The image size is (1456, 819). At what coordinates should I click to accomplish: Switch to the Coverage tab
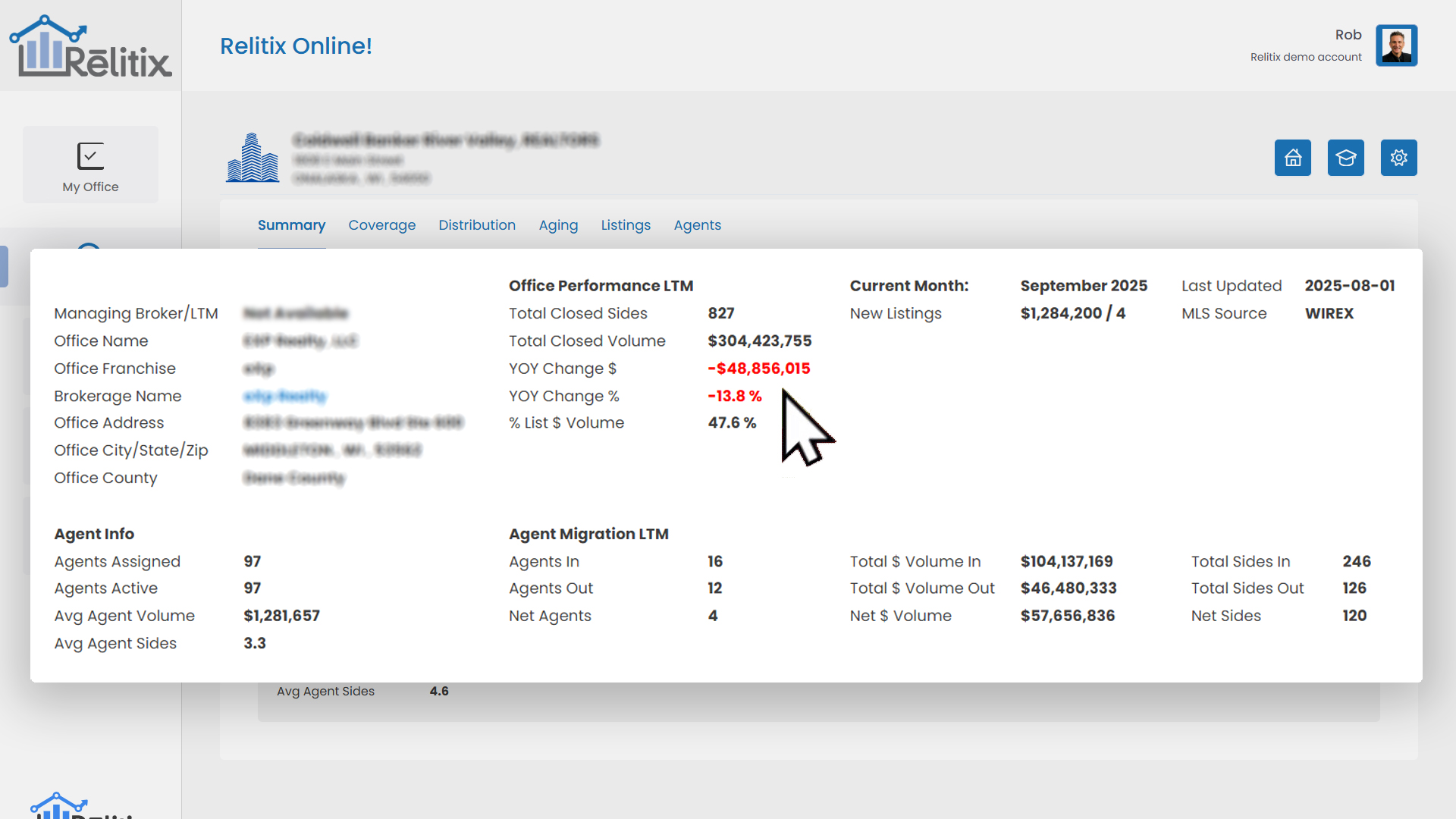point(381,225)
